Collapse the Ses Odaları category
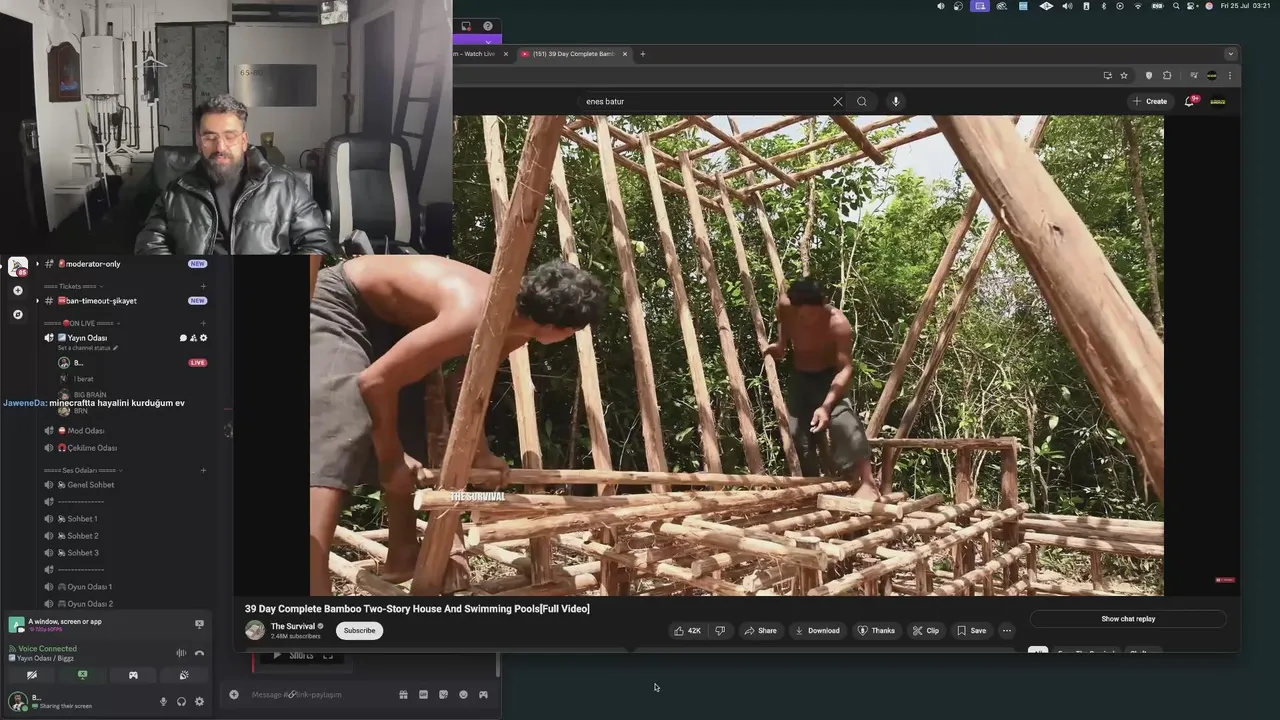 click(83, 470)
